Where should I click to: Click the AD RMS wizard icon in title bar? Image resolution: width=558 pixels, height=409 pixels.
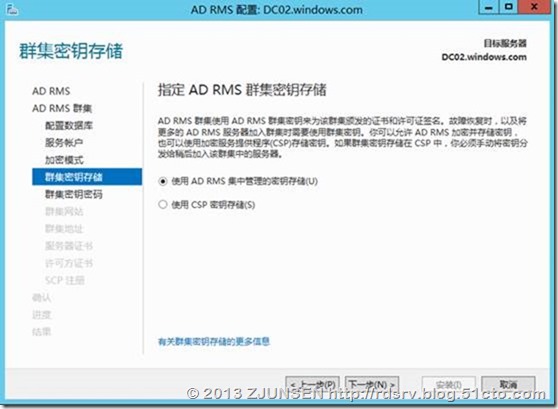coord(12,10)
